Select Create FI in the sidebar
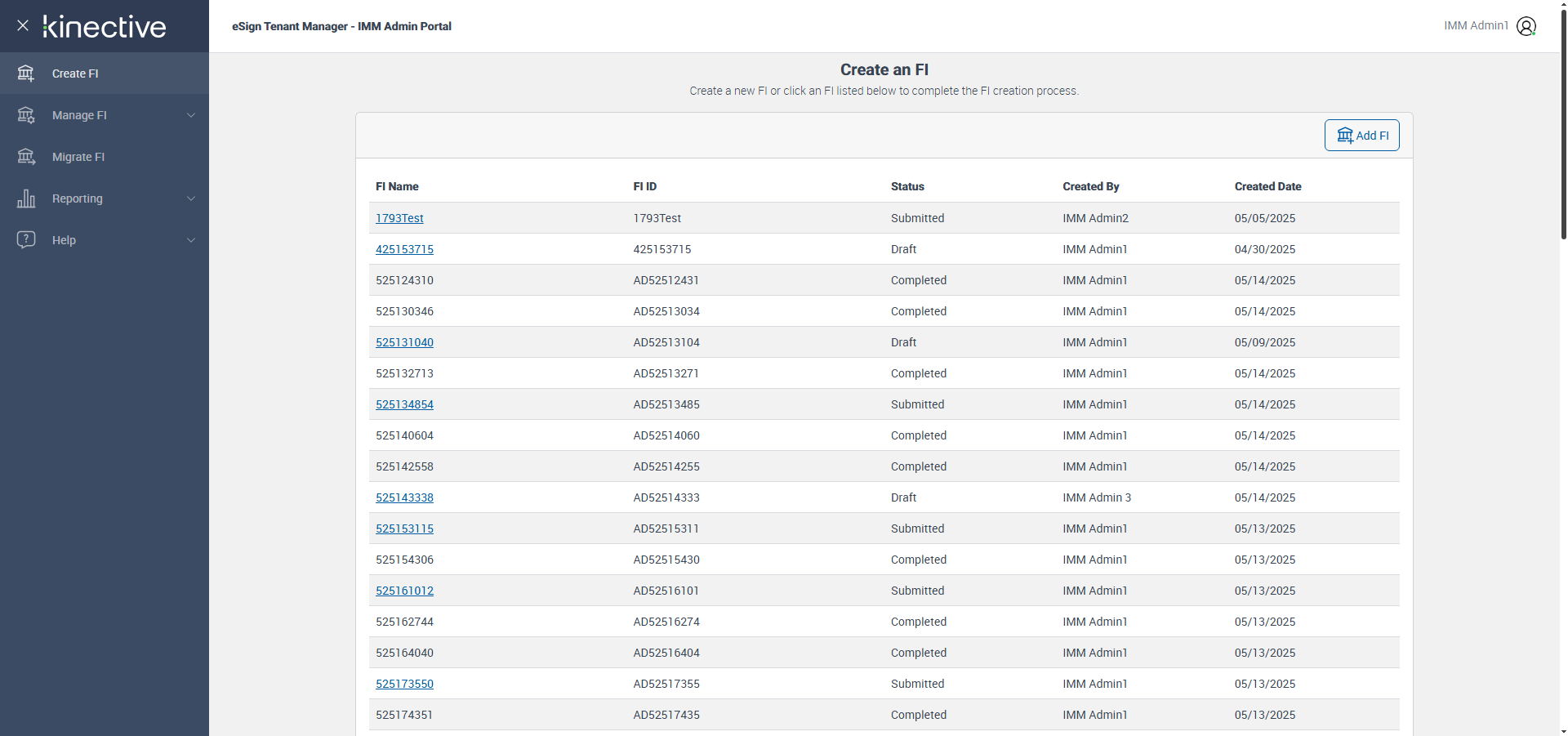This screenshot has width=1568, height=736. click(75, 74)
